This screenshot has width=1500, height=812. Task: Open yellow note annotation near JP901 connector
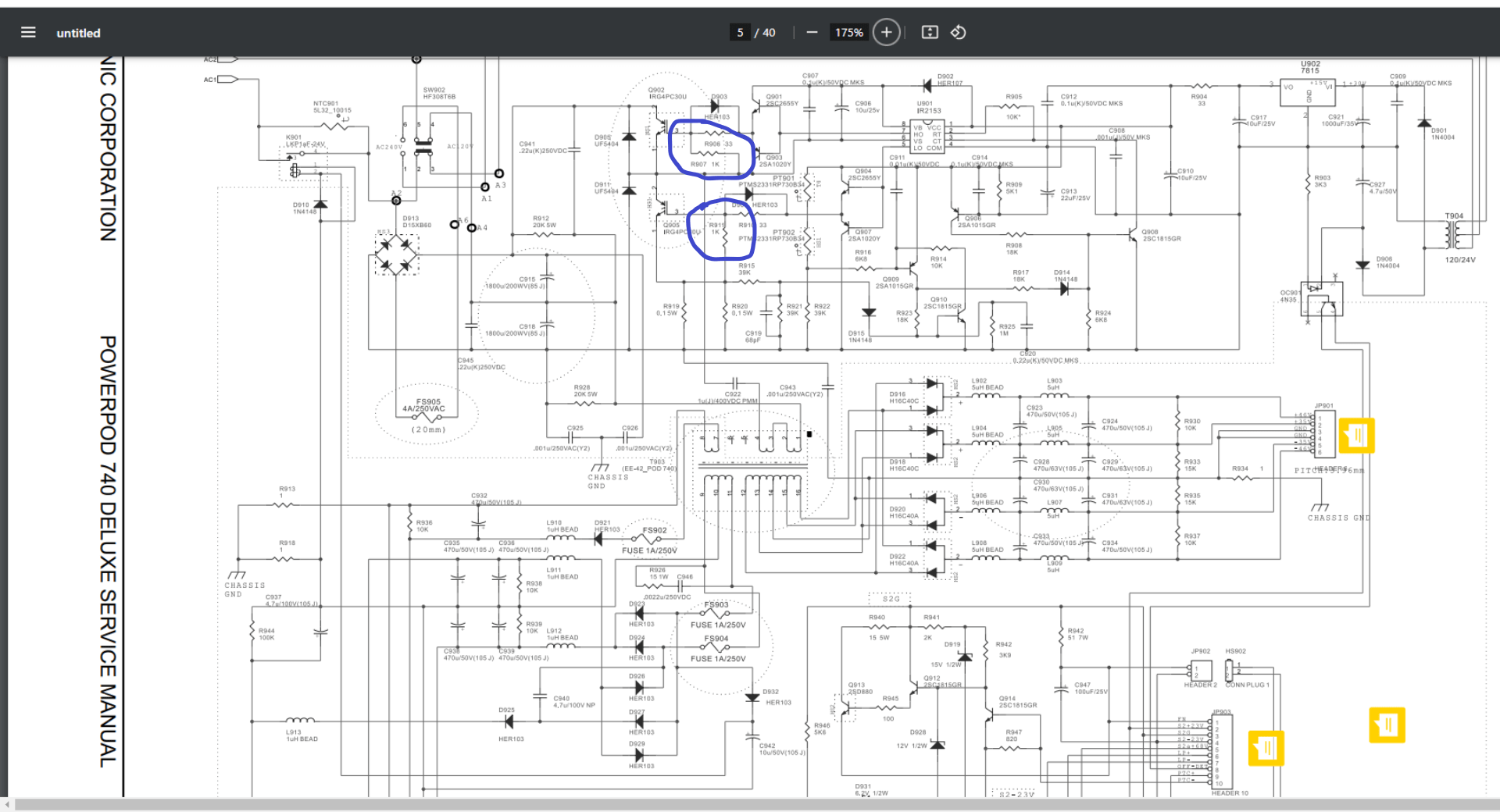[x=1356, y=436]
